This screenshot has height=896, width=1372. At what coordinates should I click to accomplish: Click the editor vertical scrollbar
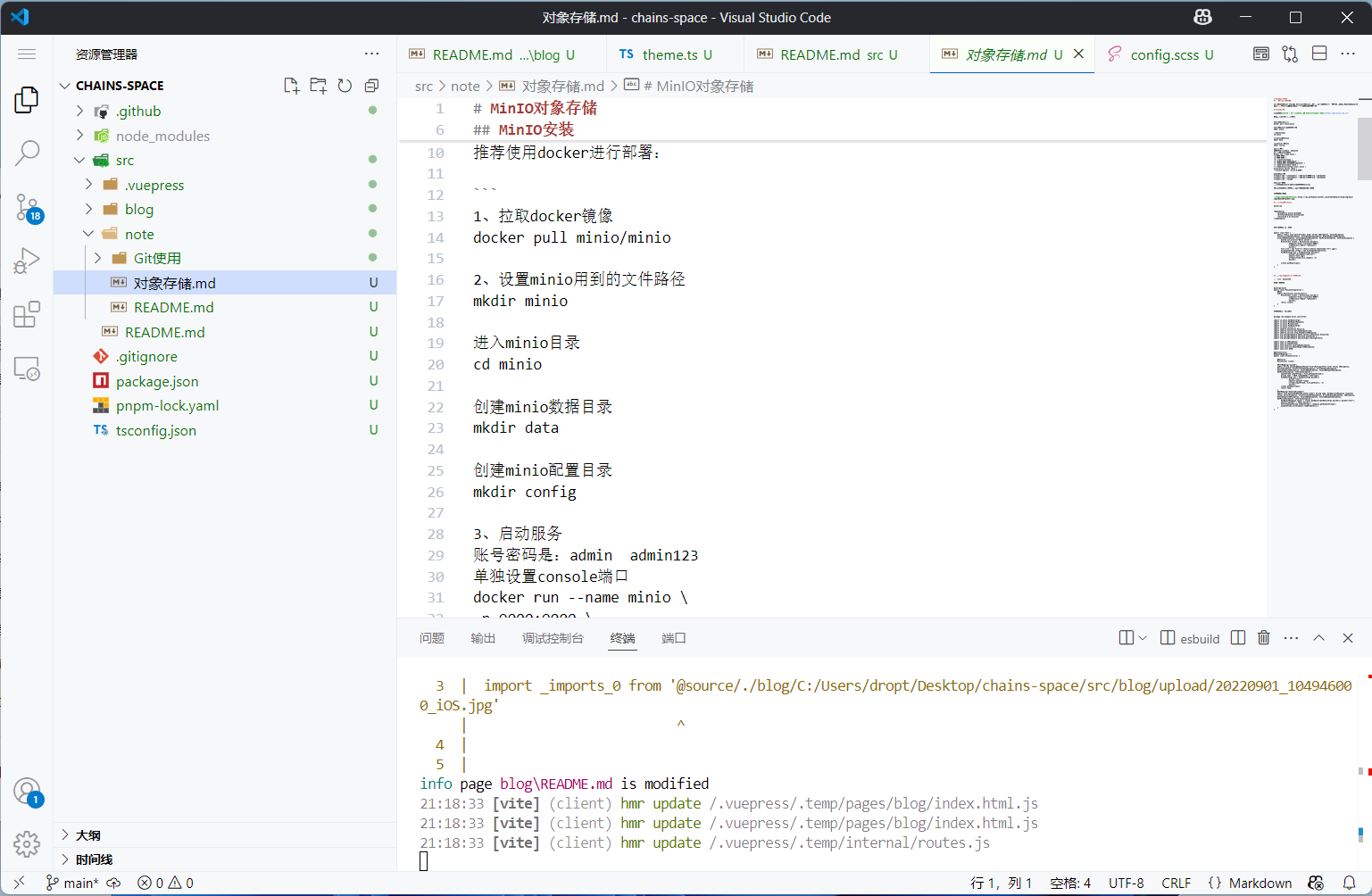tap(1364, 149)
